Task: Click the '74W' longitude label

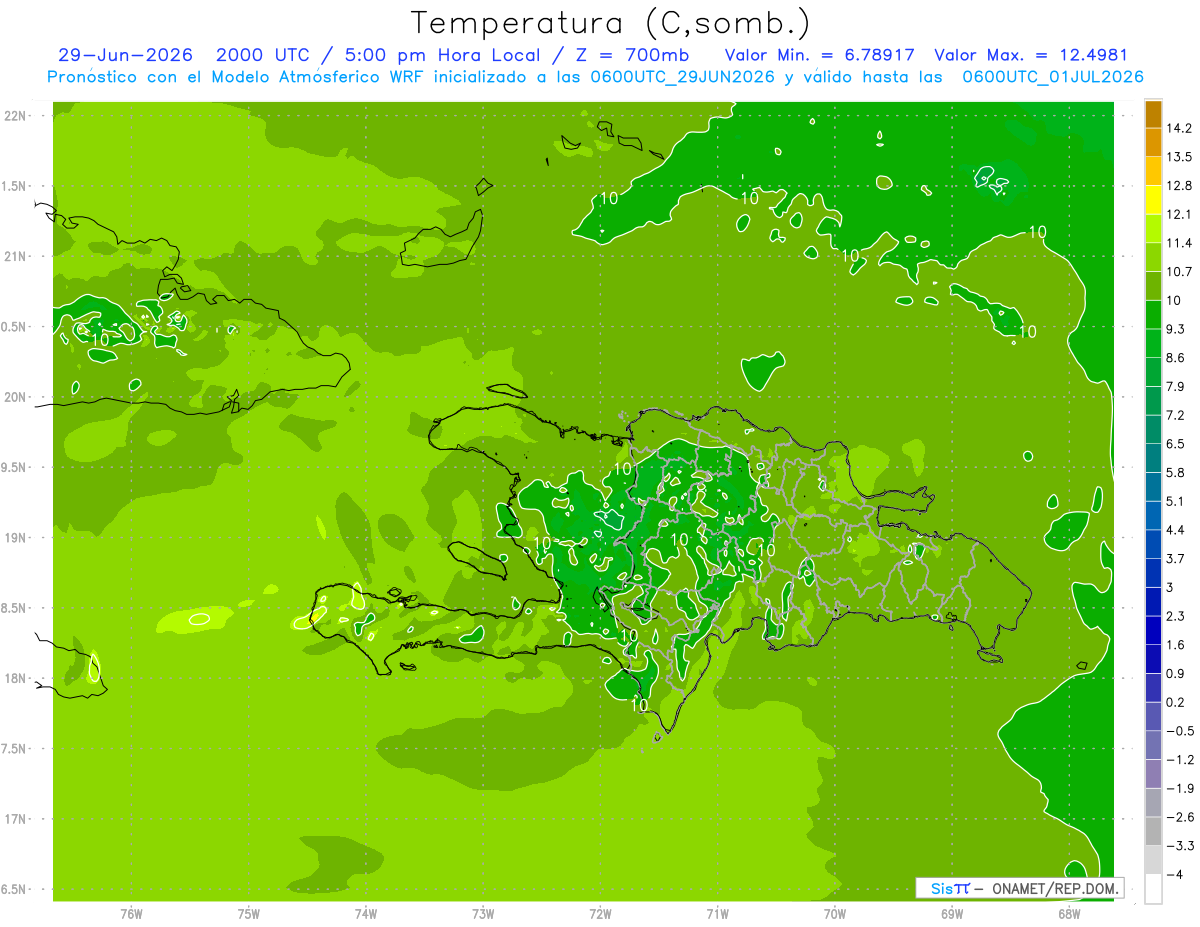Action: click(x=366, y=914)
